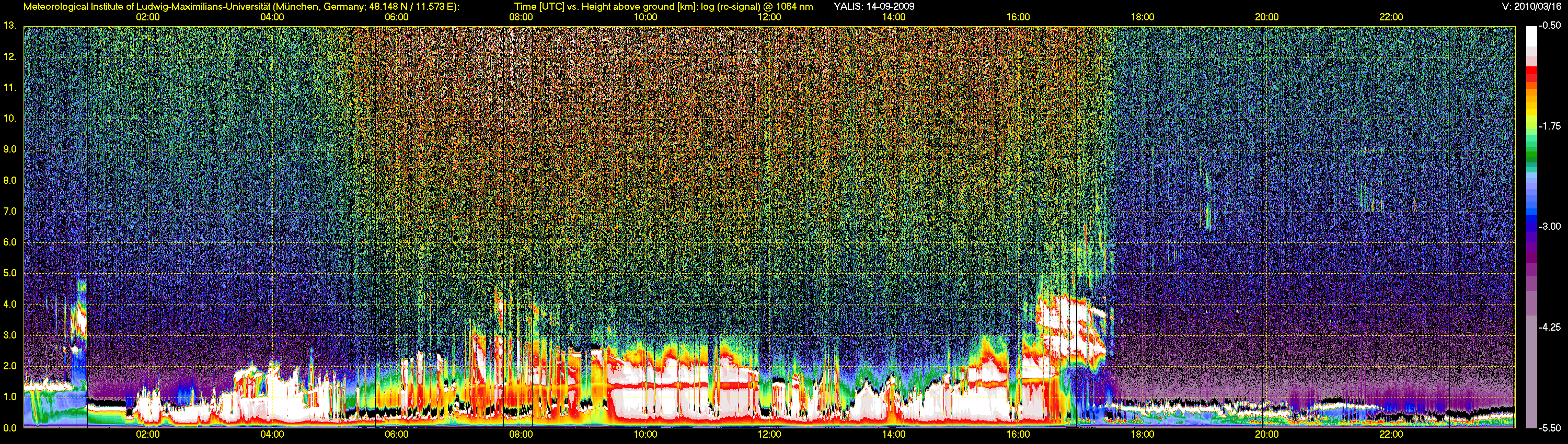Click the 7.0 km height axis label
The image size is (1568, 444).
(10, 211)
